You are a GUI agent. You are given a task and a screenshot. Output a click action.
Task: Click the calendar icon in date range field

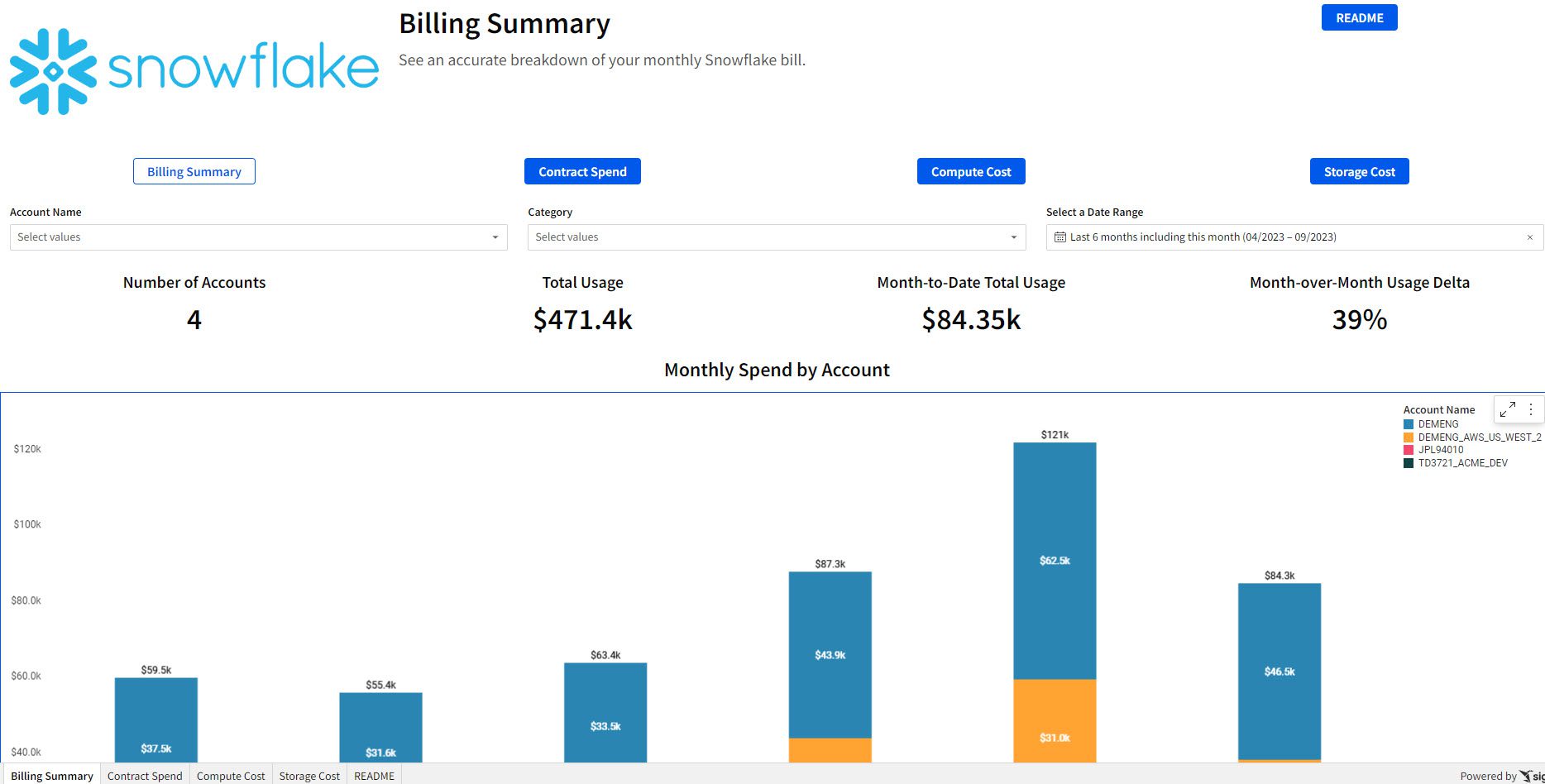click(x=1059, y=237)
